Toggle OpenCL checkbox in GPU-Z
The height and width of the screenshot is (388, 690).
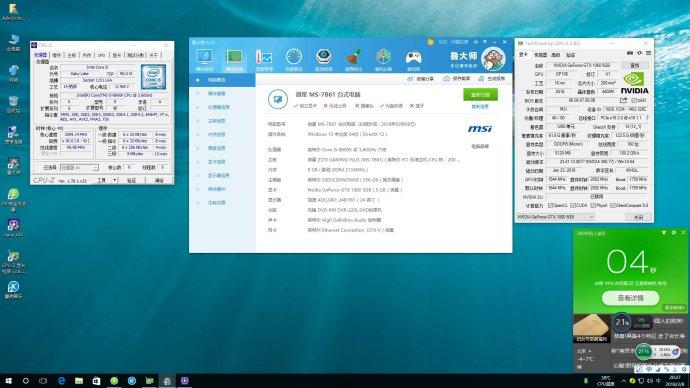tap(550, 205)
